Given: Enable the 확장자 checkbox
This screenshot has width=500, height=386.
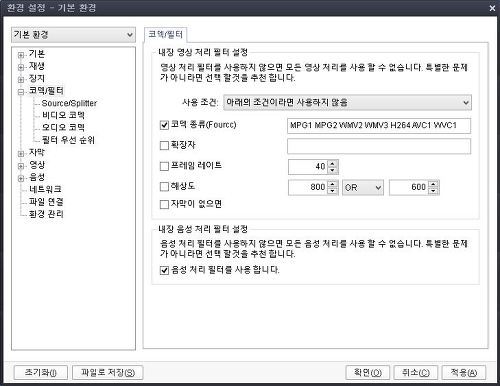Looking at the screenshot, I should 164,146.
